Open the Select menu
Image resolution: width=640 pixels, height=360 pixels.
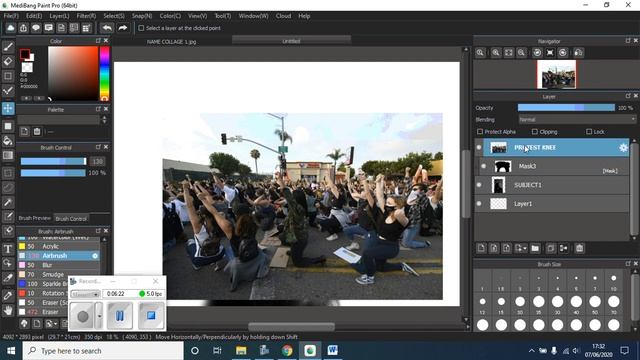pos(114,16)
